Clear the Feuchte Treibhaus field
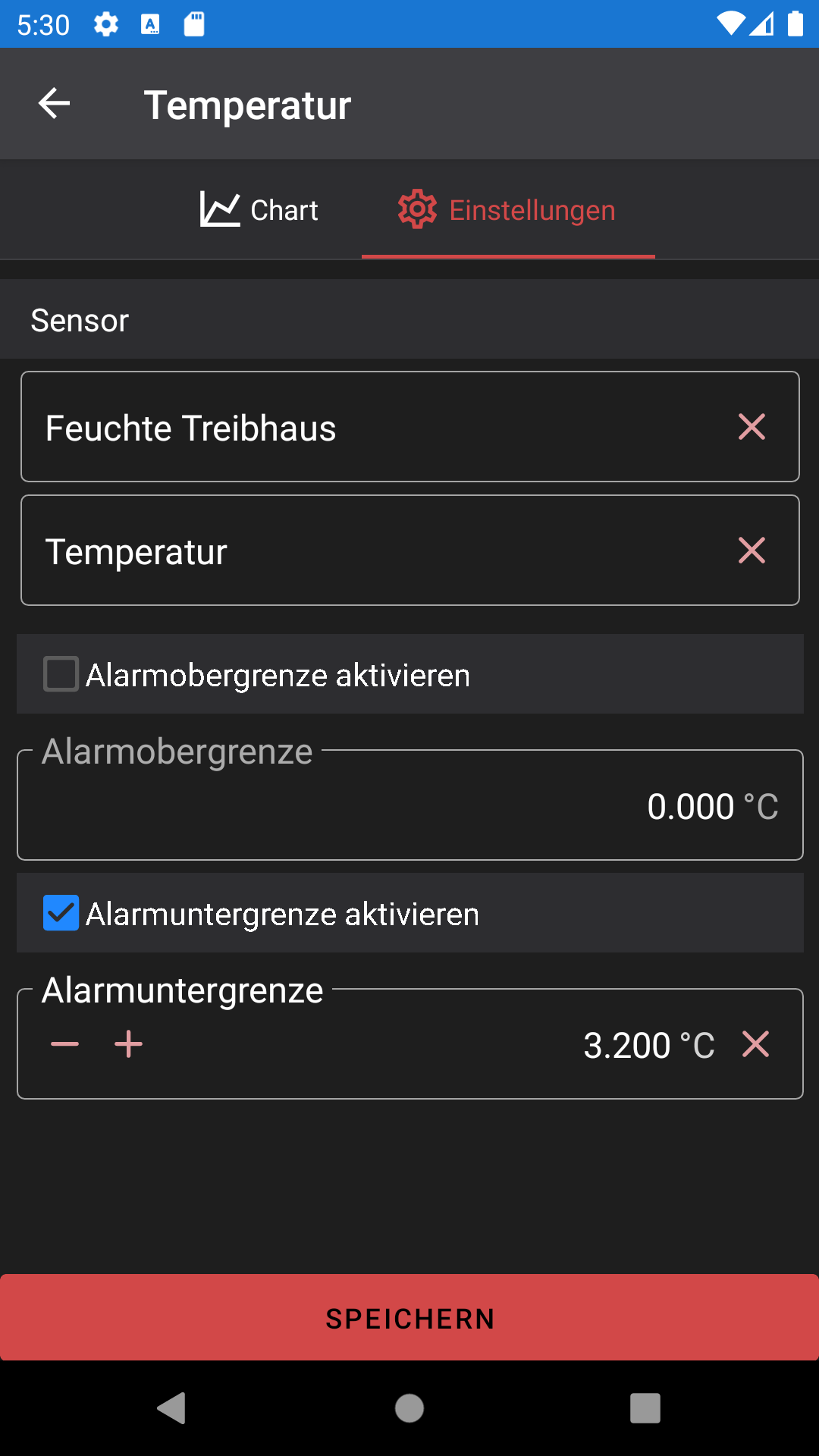Screen dimensions: 819x1456 pos(752,427)
